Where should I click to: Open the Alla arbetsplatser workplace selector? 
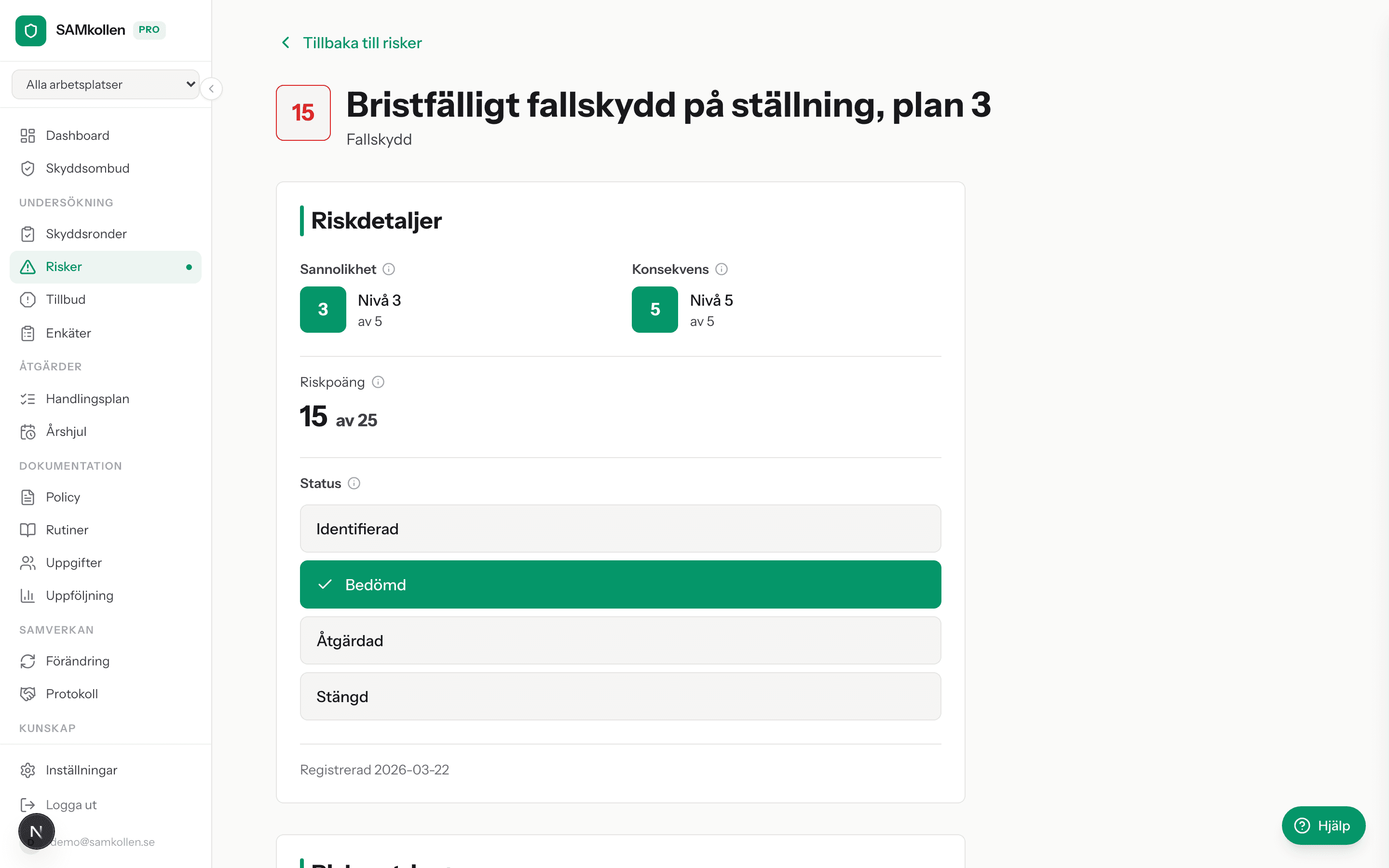[x=106, y=84]
